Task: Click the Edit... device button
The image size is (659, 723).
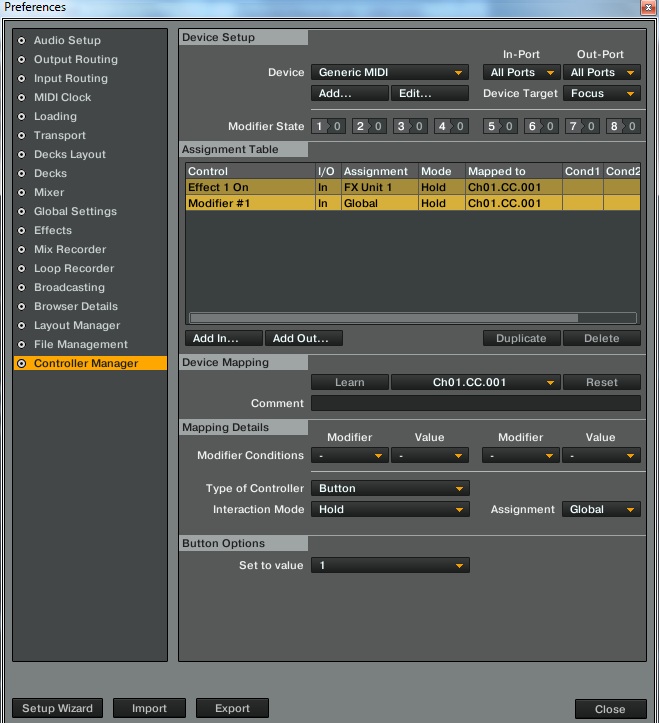Action: point(430,94)
